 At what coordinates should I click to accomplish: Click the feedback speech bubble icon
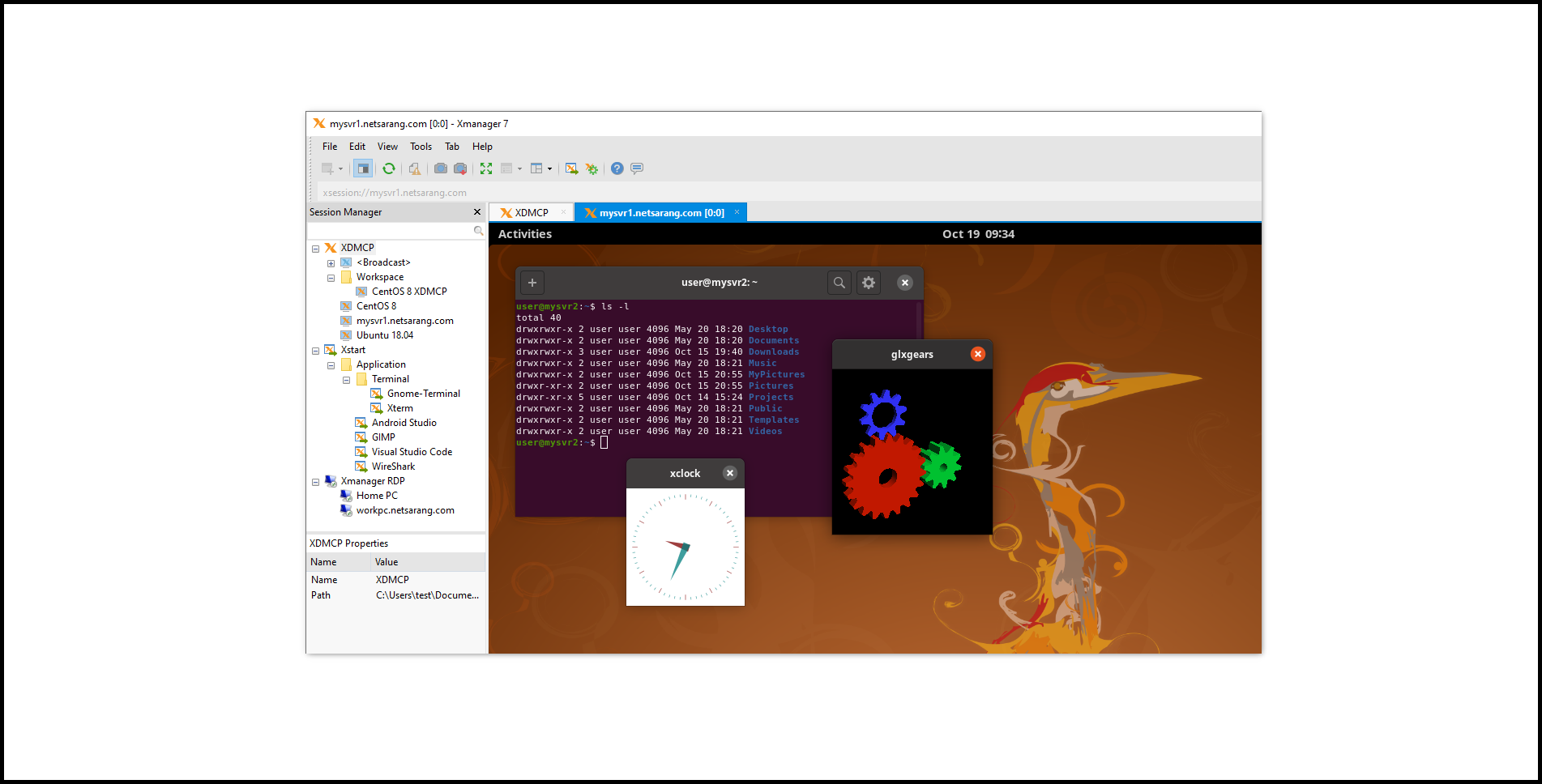(637, 168)
